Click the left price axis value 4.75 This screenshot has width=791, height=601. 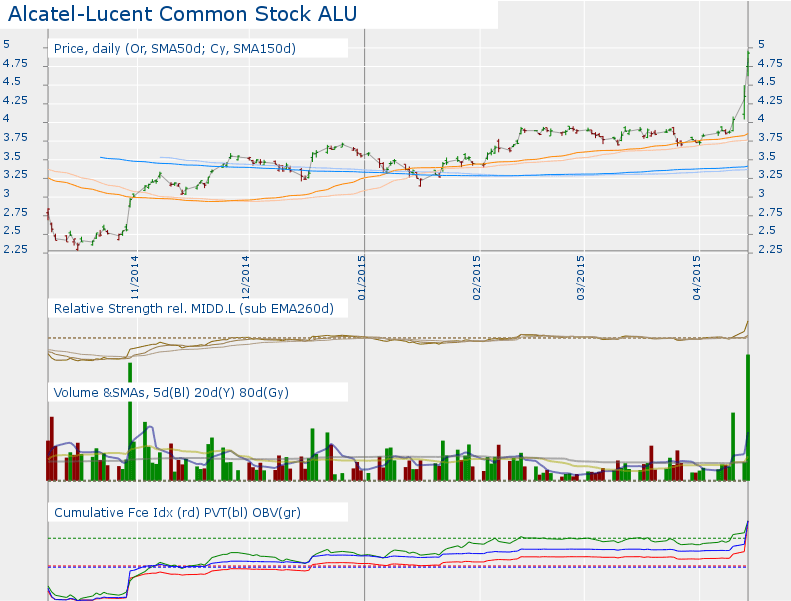point(15,64)
